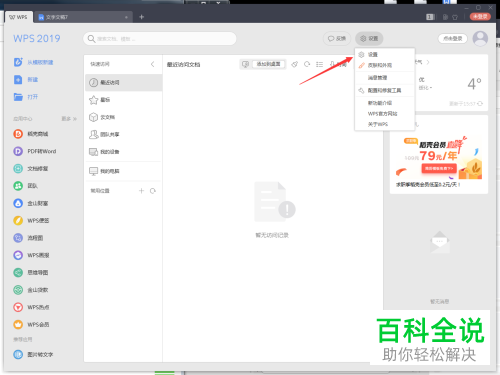Switch to the WPS home tab
Screen dimensions: 500x375
coord(19,17)
